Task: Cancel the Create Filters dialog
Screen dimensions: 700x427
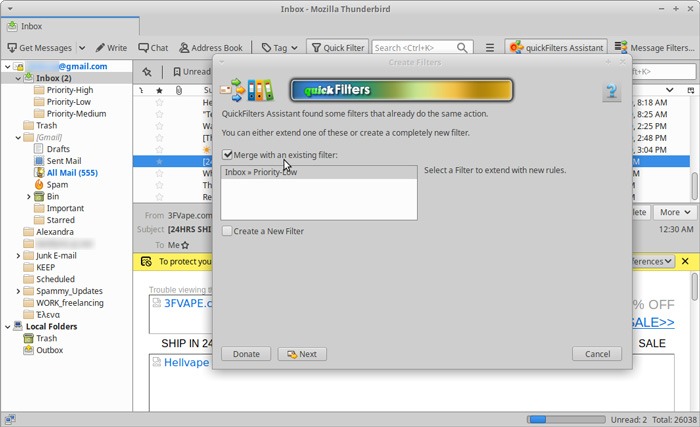Action: click(597, 354)
